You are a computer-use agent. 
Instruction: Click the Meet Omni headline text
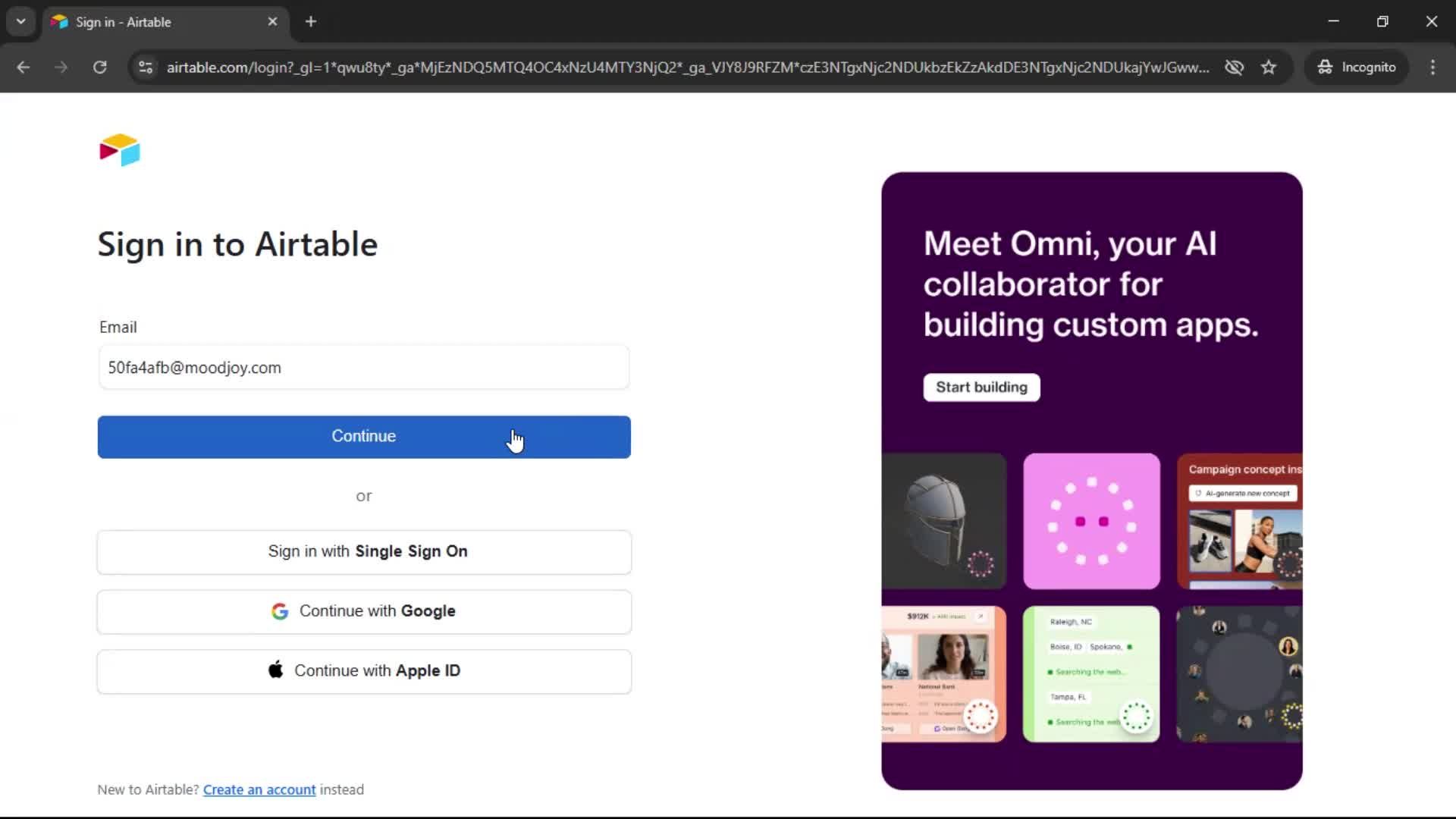coord(1090,284)
